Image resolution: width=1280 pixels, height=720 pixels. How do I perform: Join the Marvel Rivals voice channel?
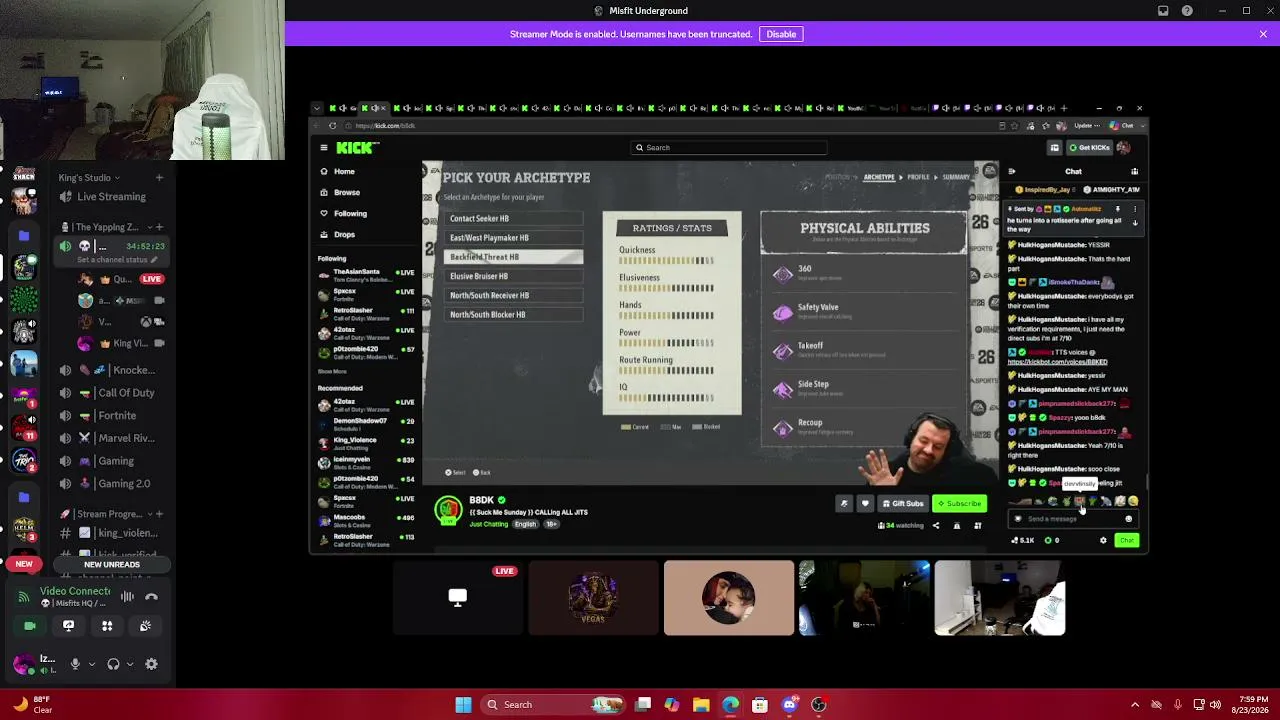tap(112, 438)
